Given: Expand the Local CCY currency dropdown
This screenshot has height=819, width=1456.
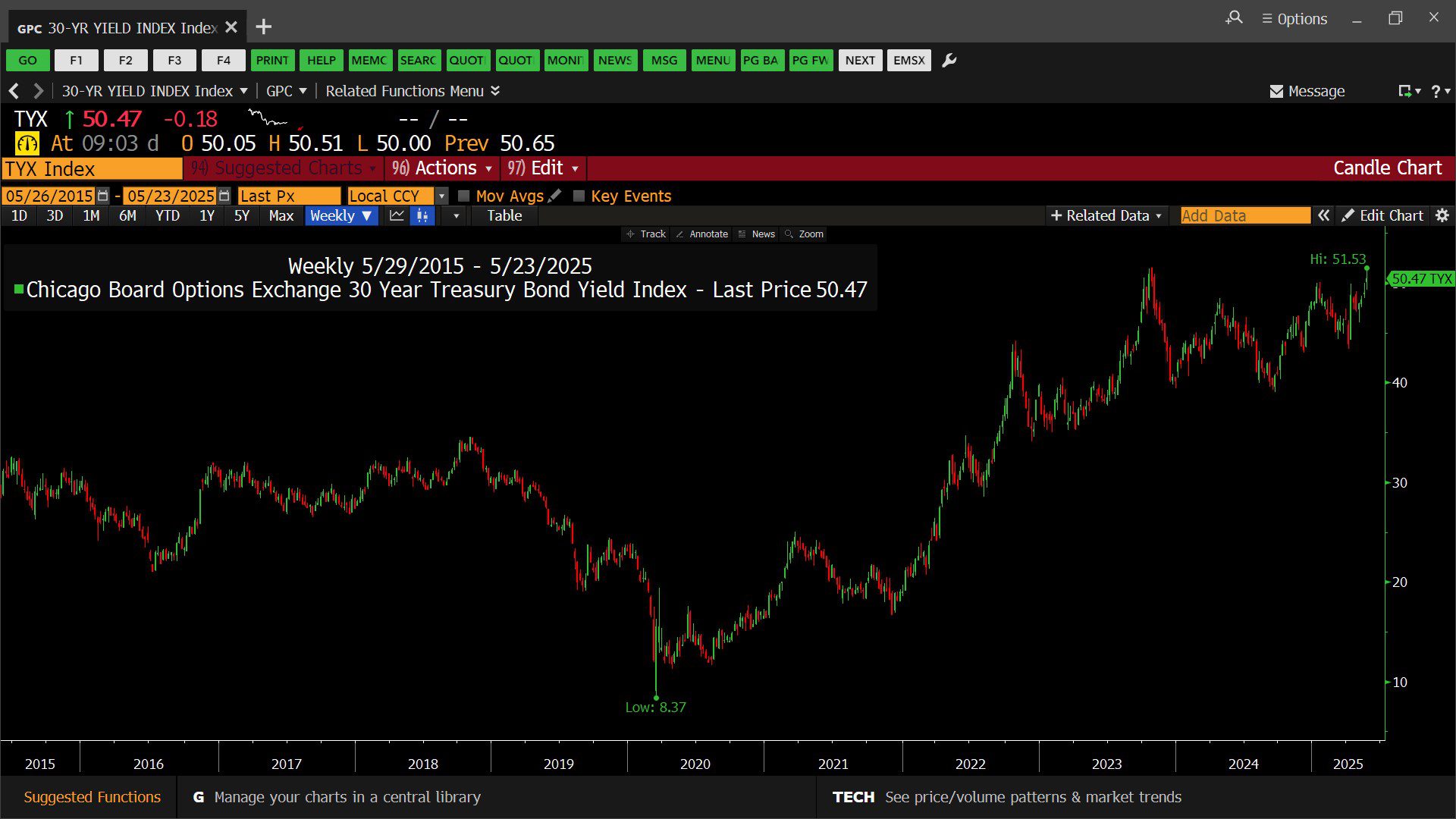Looking at the screenshot, I should (441, 196).
